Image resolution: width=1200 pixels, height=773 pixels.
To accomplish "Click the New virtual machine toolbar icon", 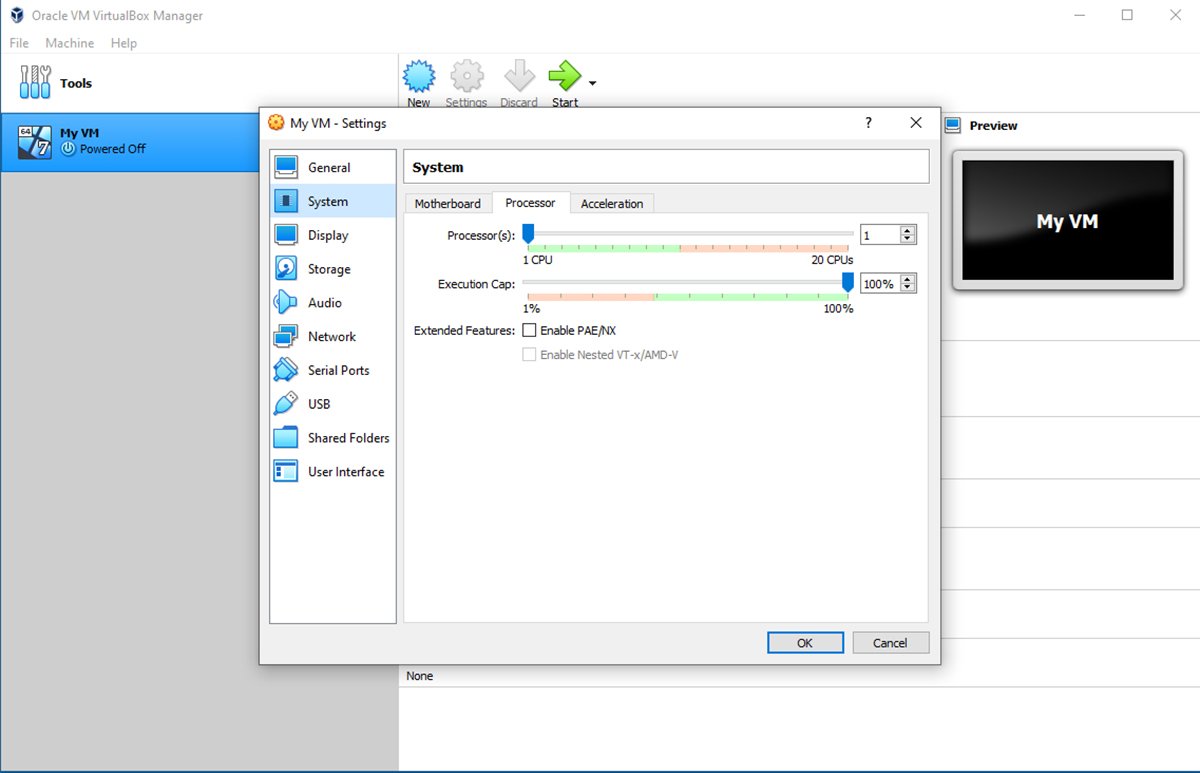I will pos(418,77).
